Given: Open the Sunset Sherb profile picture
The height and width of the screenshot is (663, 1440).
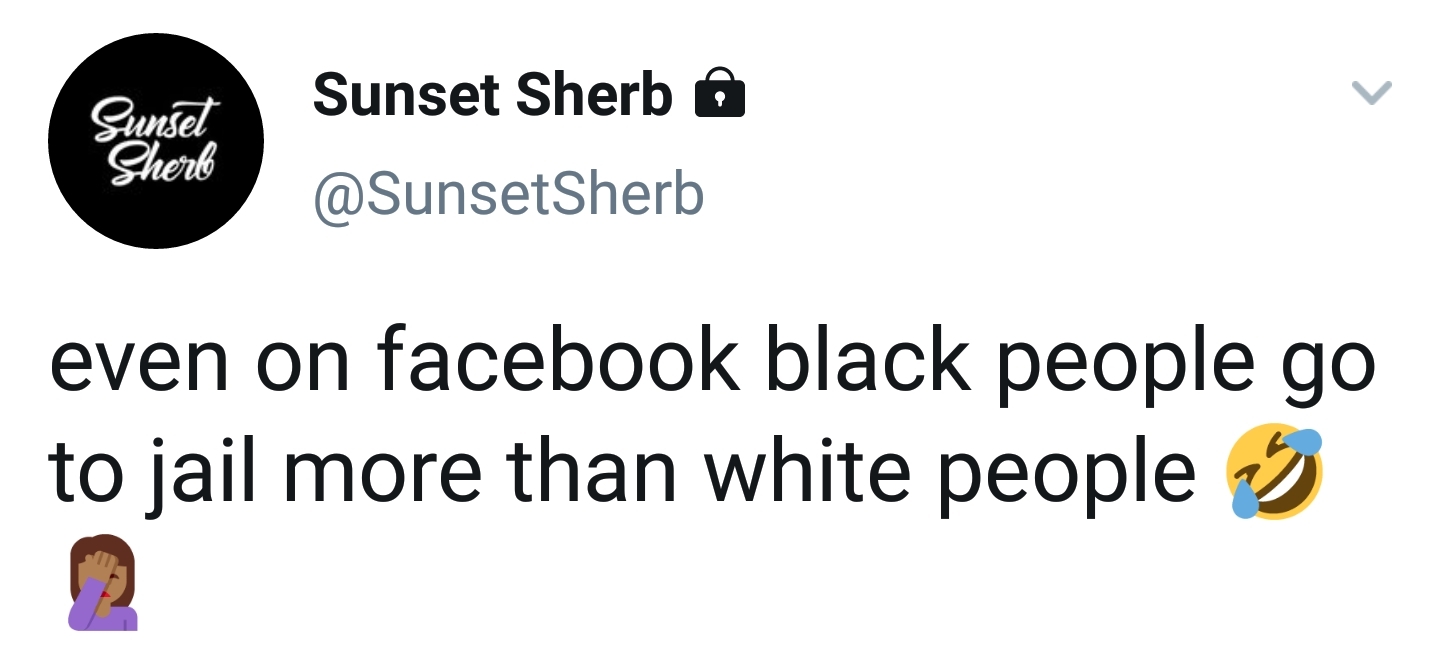Looking at the screenshot, I should (156, 141).
